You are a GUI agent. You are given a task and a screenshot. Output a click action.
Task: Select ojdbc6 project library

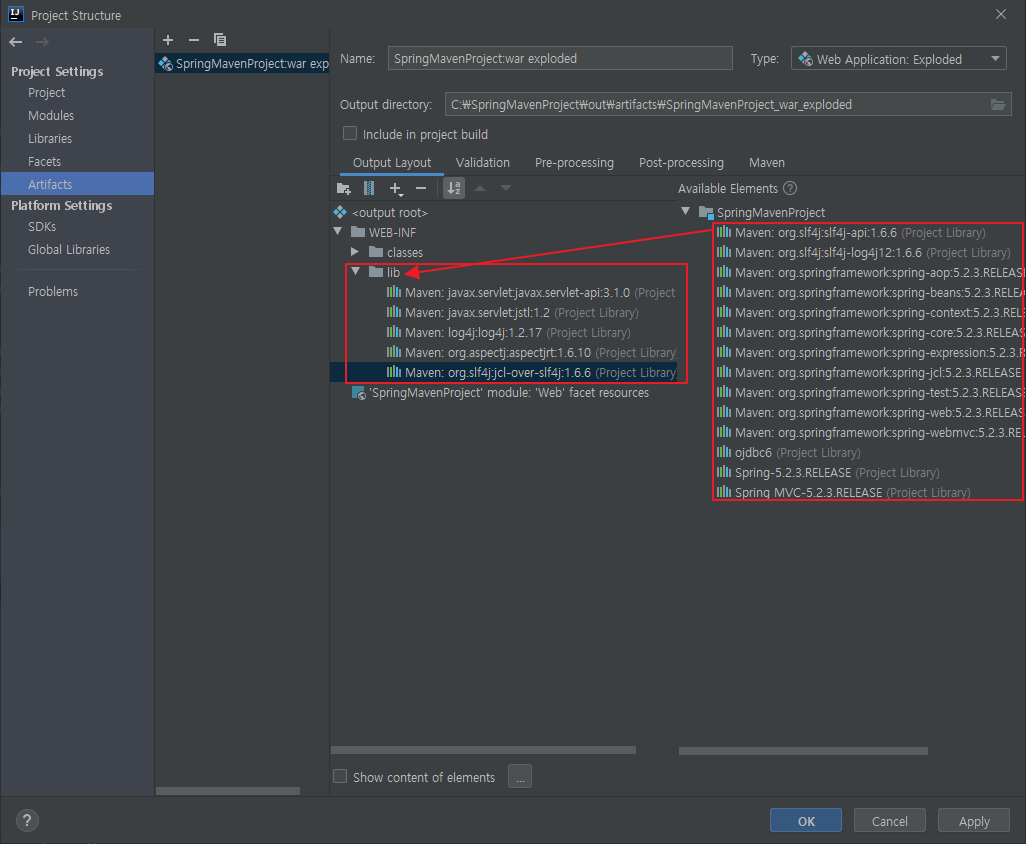788,452
